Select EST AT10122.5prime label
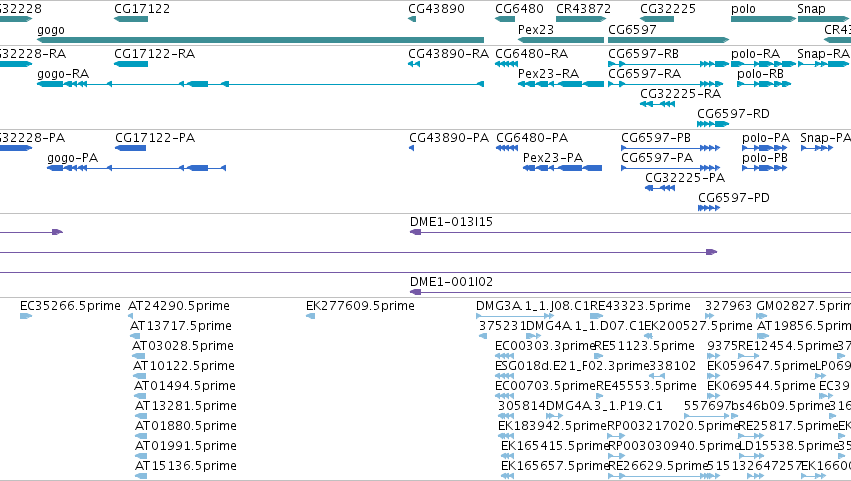The image size is (851, 481). pyautogui.click(x=184, y=366)
